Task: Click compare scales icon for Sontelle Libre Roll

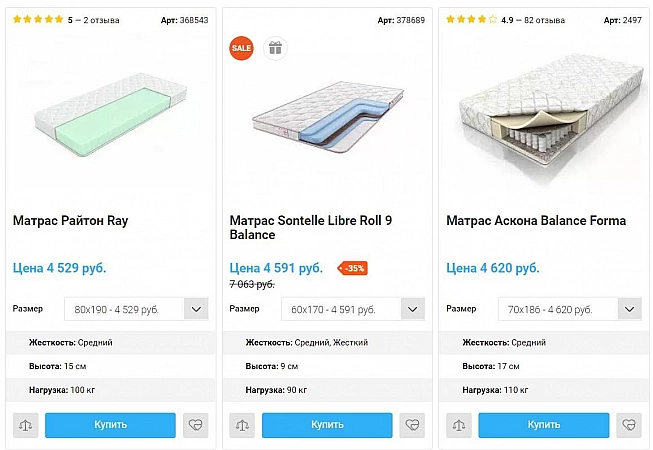Action: (x=242, y=425)
